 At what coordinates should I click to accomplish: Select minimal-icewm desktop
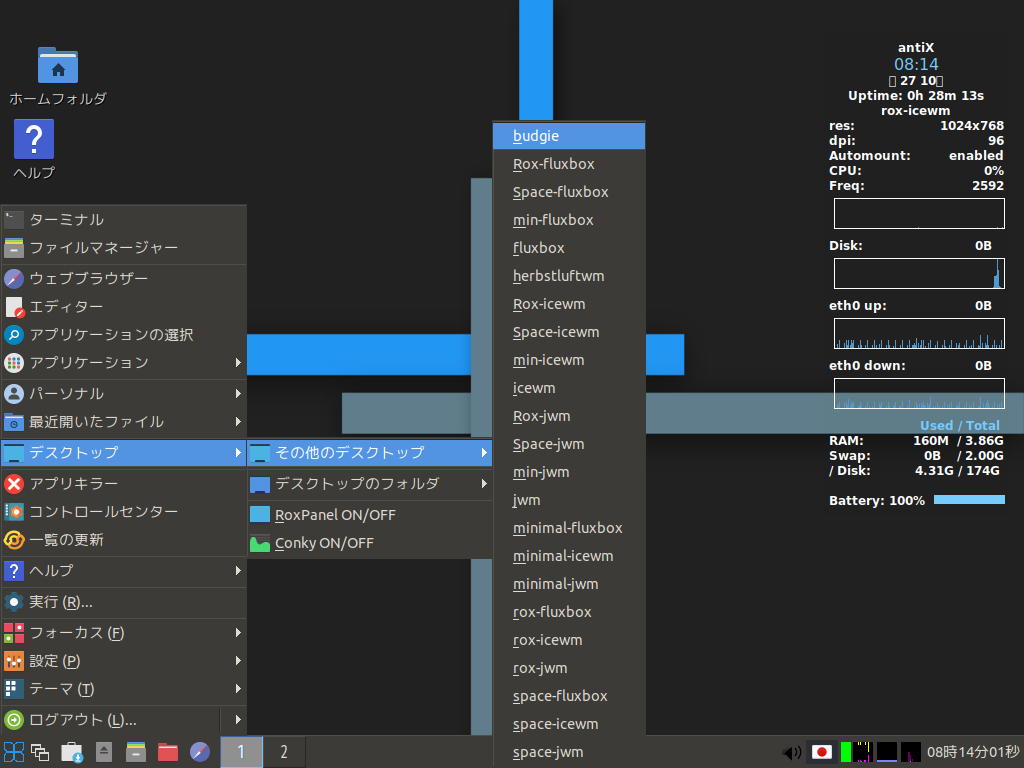tap(569, 556)
